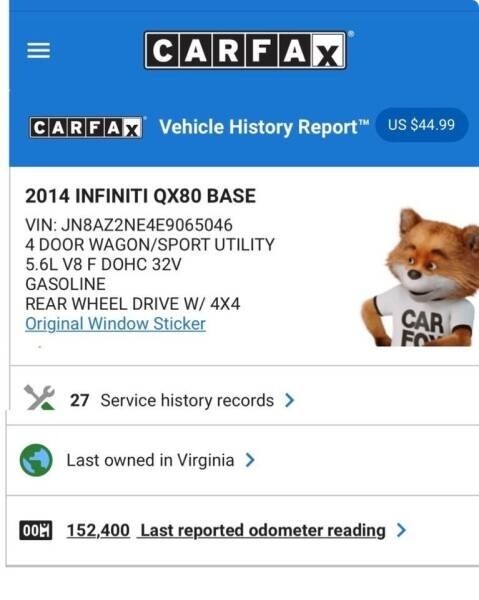
Task: Open the hamburger menu
Action: coord(38,51)
